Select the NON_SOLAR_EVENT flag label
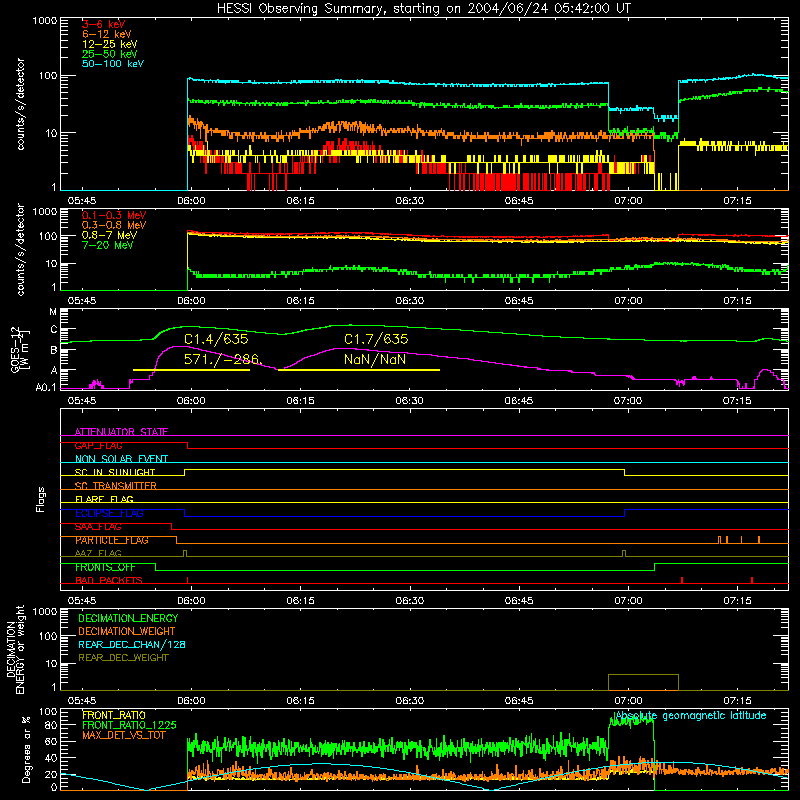 121,459
